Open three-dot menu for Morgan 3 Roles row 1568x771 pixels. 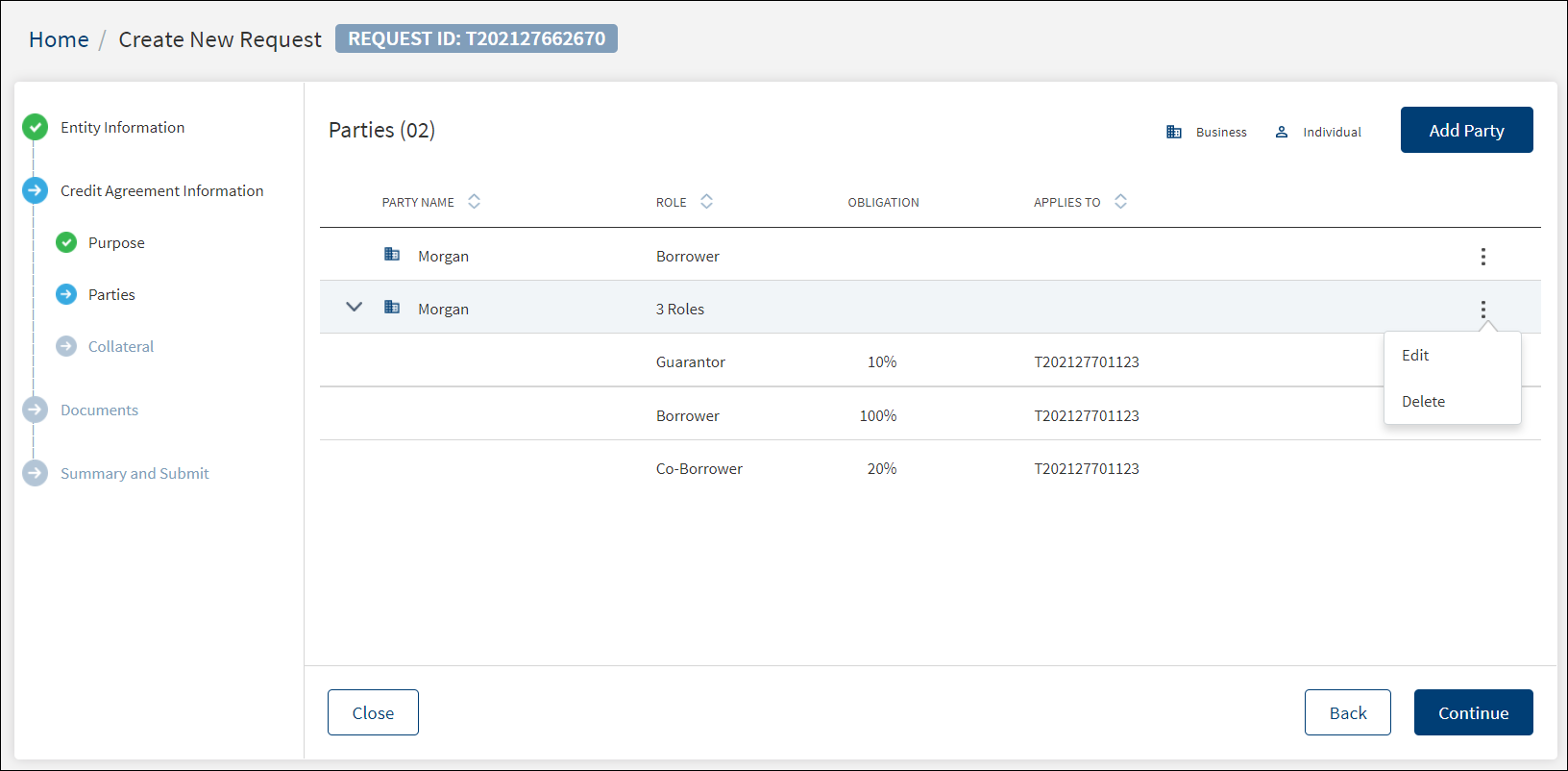pos(1483,310)
